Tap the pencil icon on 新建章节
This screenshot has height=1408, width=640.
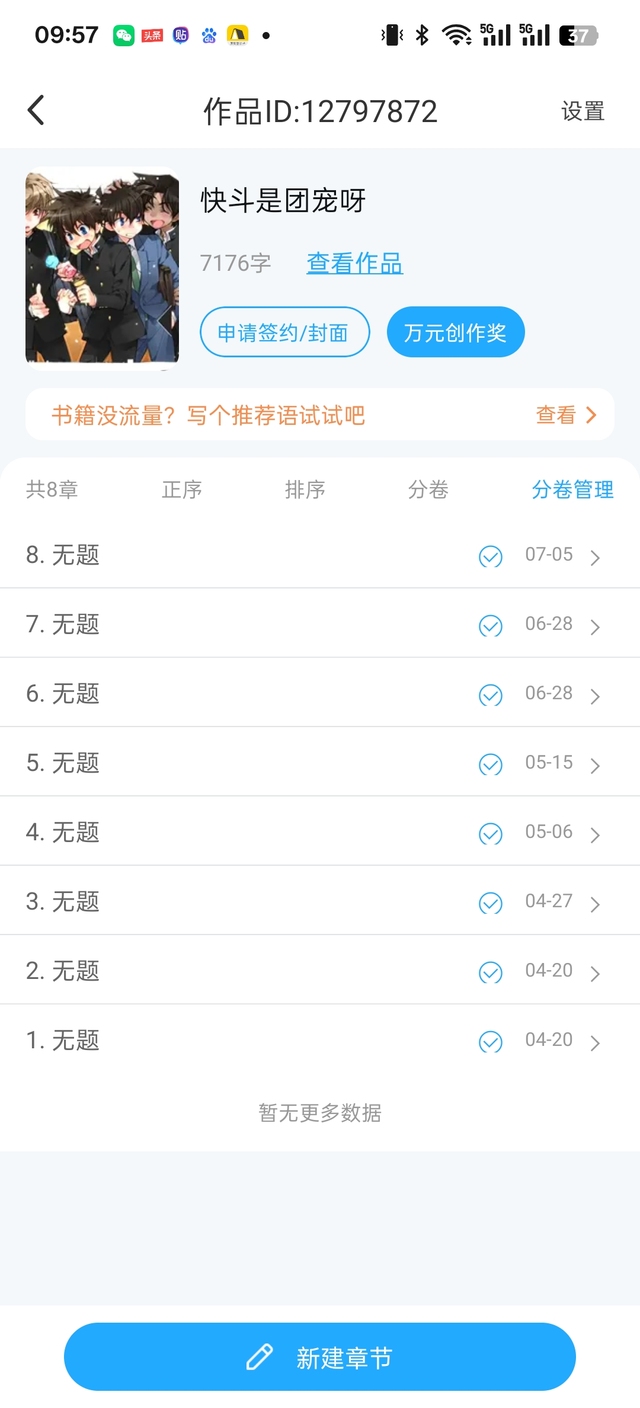[259, 1357]
